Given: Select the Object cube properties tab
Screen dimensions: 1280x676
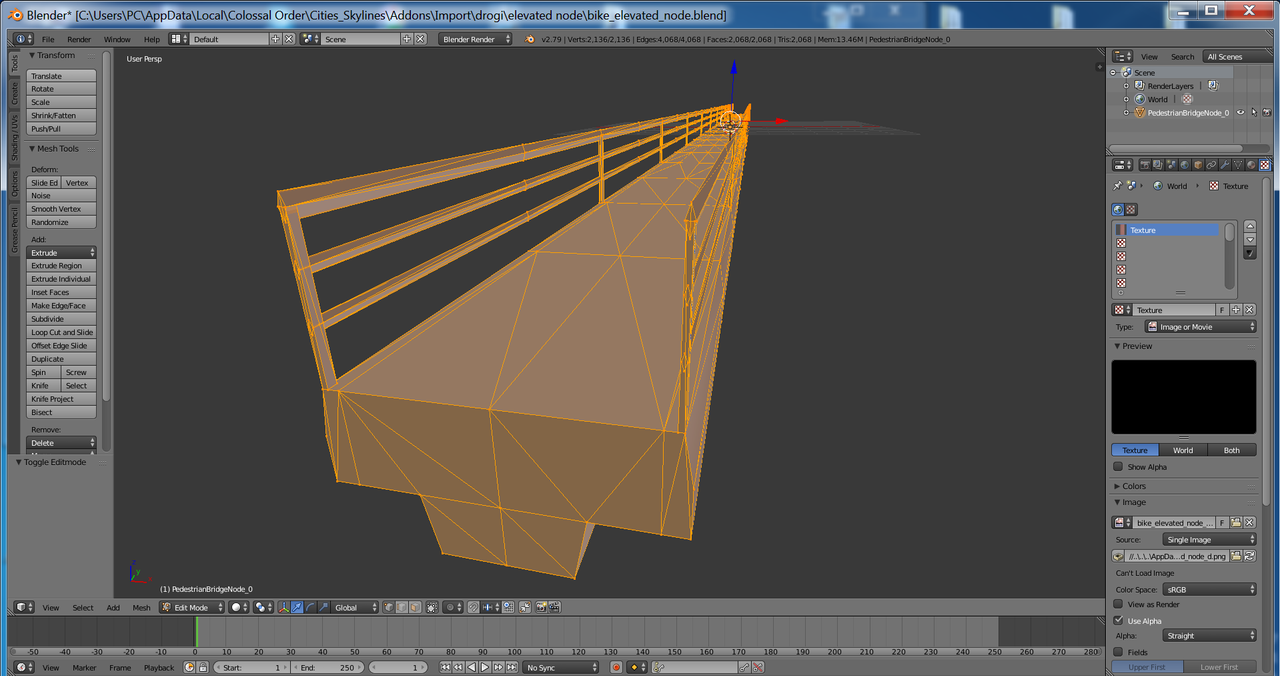Looking at the screenshot, I should pos(1198,165).
